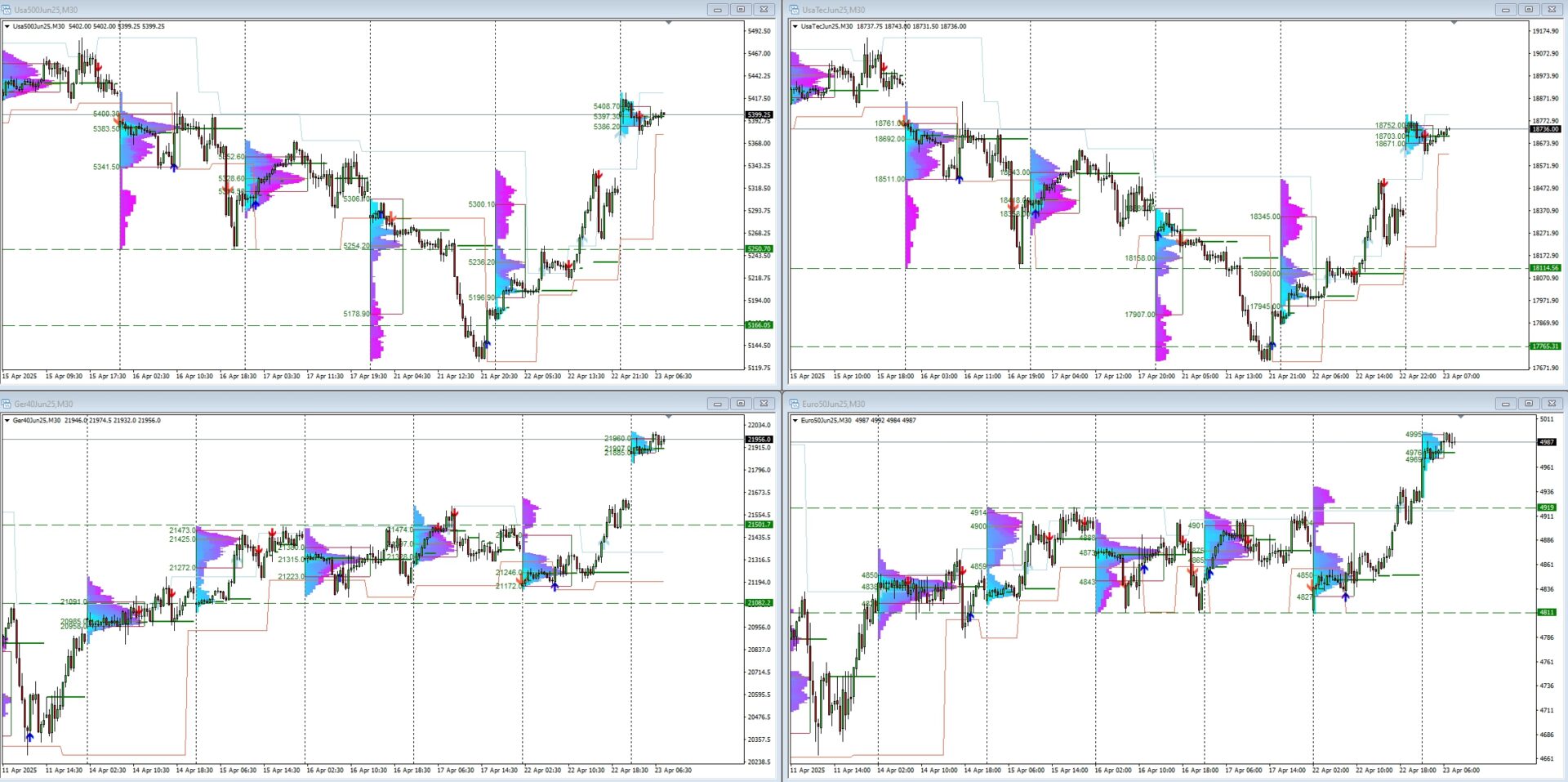Screen dimensions: 1568x782
Task: Click the UsaTecJun25 chart window icon
Action: coord(795,10)
